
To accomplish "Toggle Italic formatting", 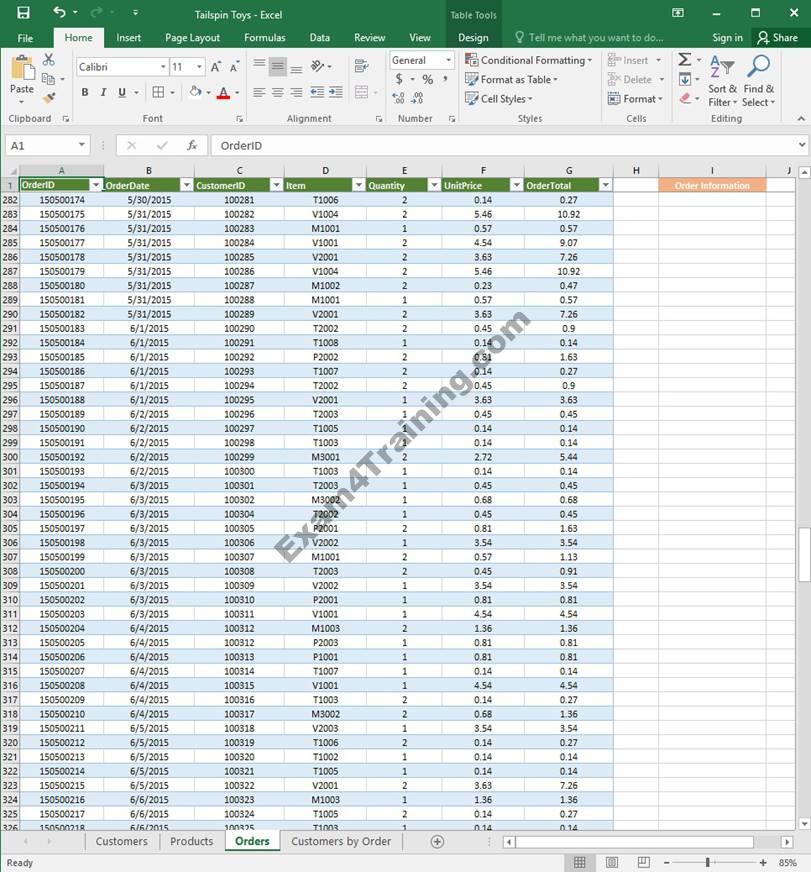I will tap(103, 92).
